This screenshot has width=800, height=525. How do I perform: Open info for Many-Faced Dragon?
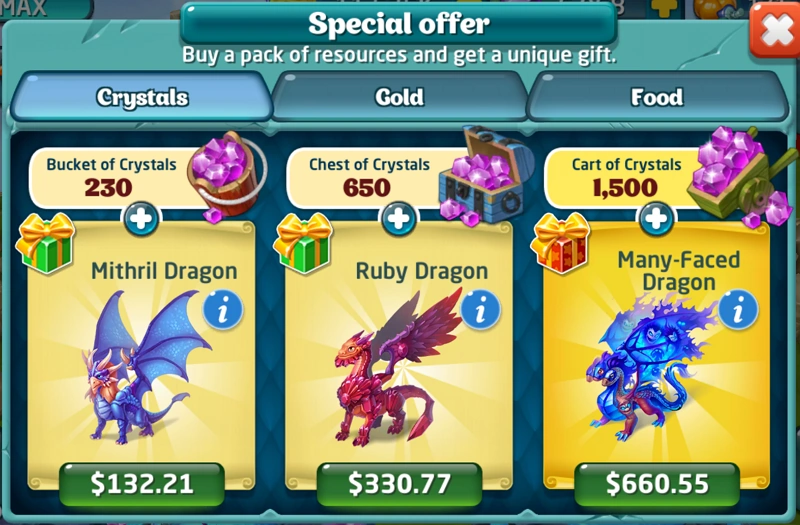click(738, 310)
